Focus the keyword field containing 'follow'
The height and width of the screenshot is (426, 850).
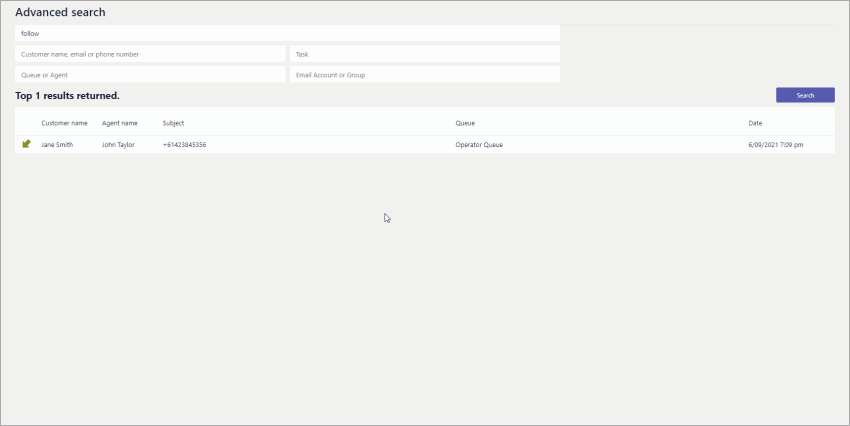[287, 33]
